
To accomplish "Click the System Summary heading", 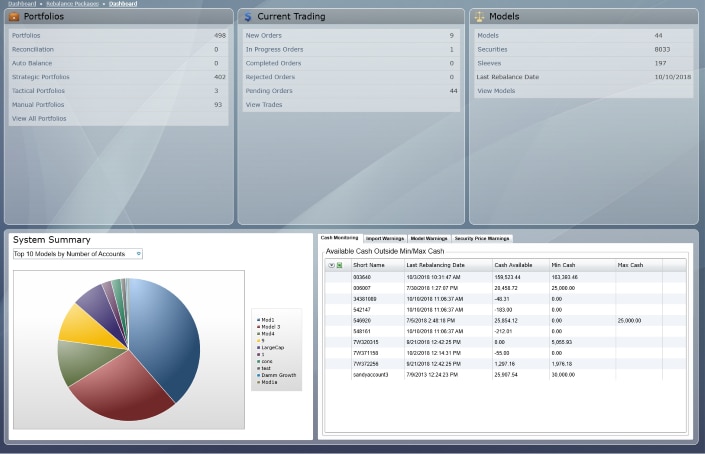I will [52, 240].
